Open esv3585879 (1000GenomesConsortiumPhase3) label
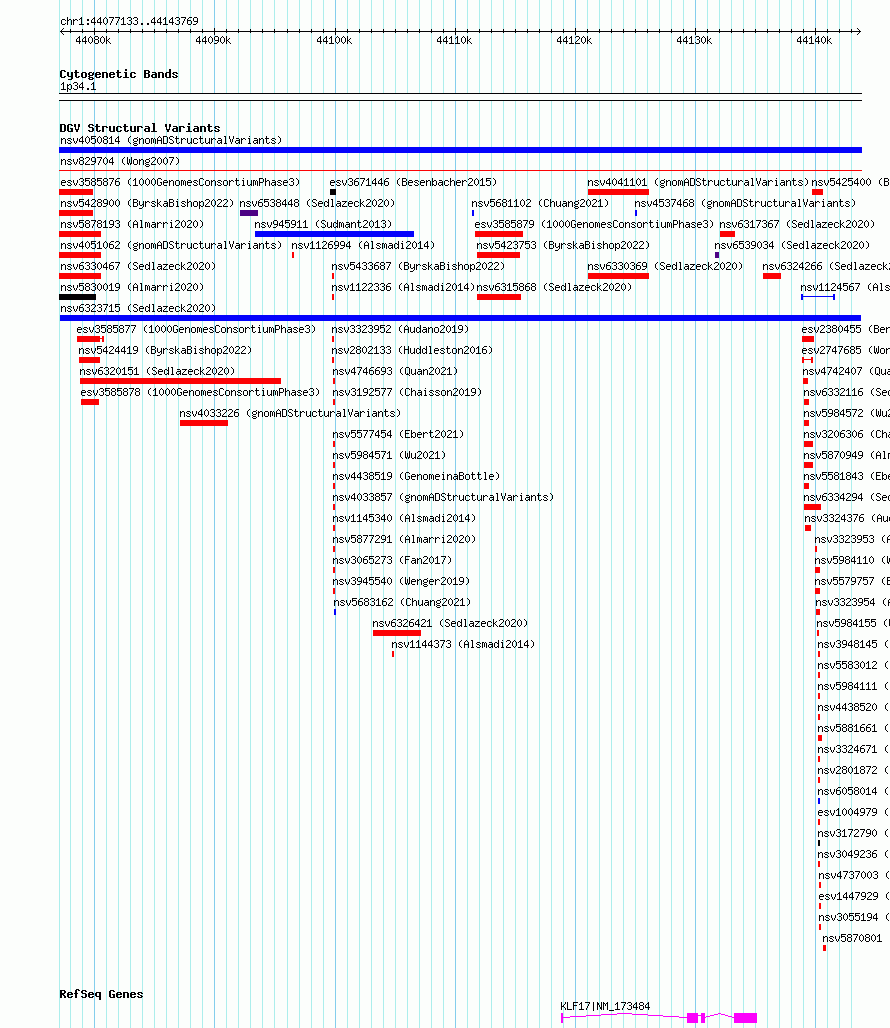The width and height of the screenshot is (890, 1028). (594, 224)
